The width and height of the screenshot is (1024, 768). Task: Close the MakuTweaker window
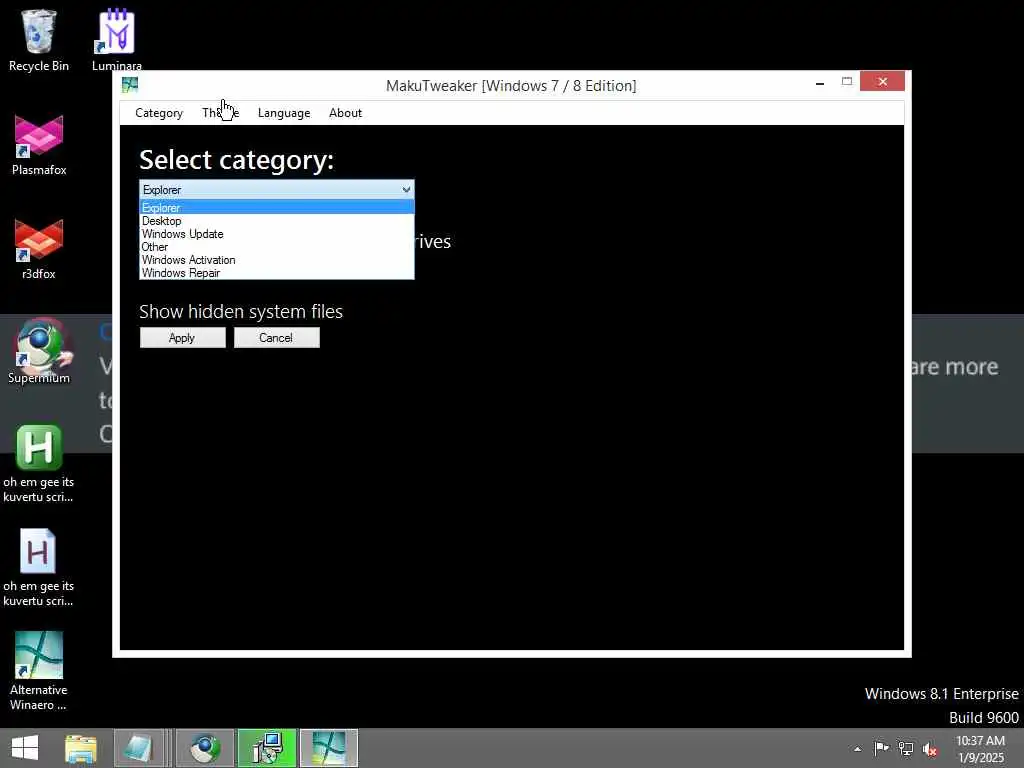882,82
